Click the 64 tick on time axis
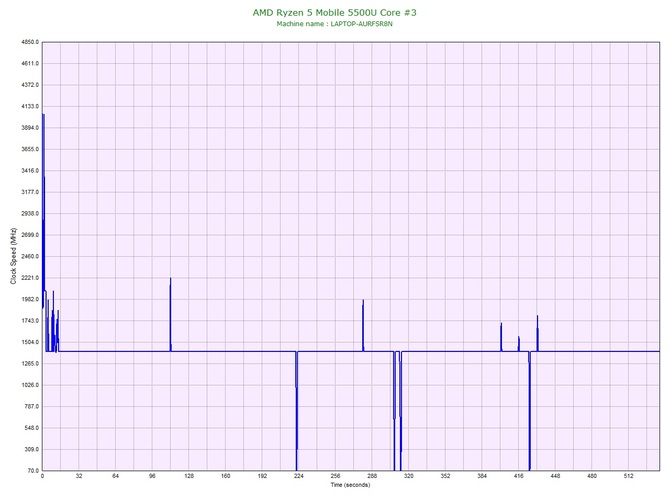The width and height of the screenshot is (670, 502). click(115, 476)
